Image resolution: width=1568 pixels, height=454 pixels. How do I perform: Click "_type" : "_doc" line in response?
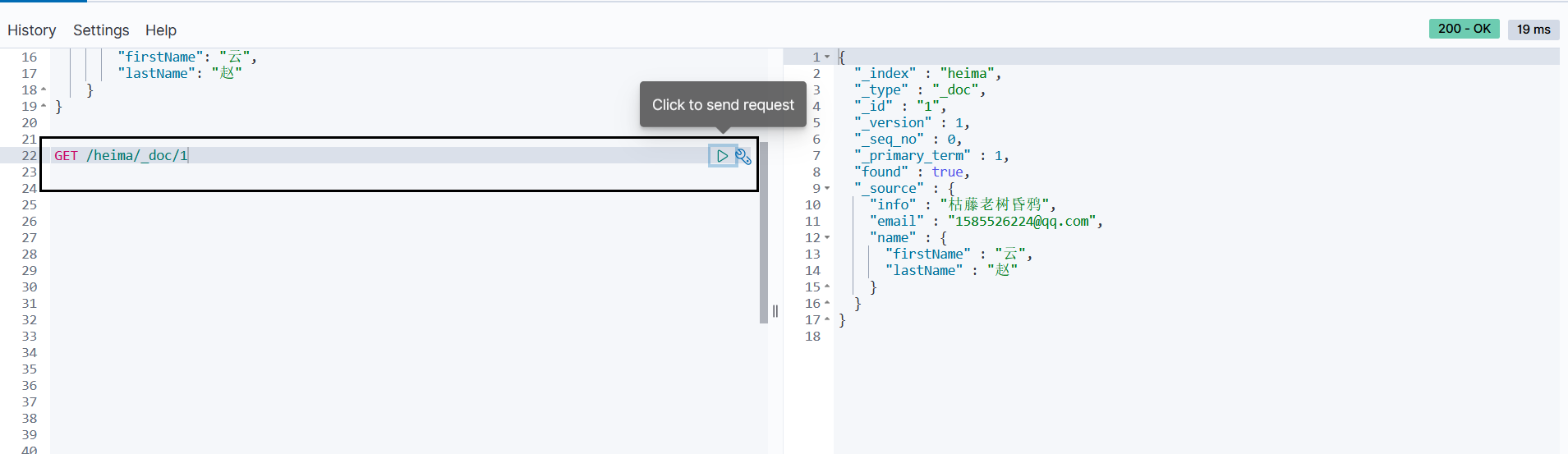[919, 89]
